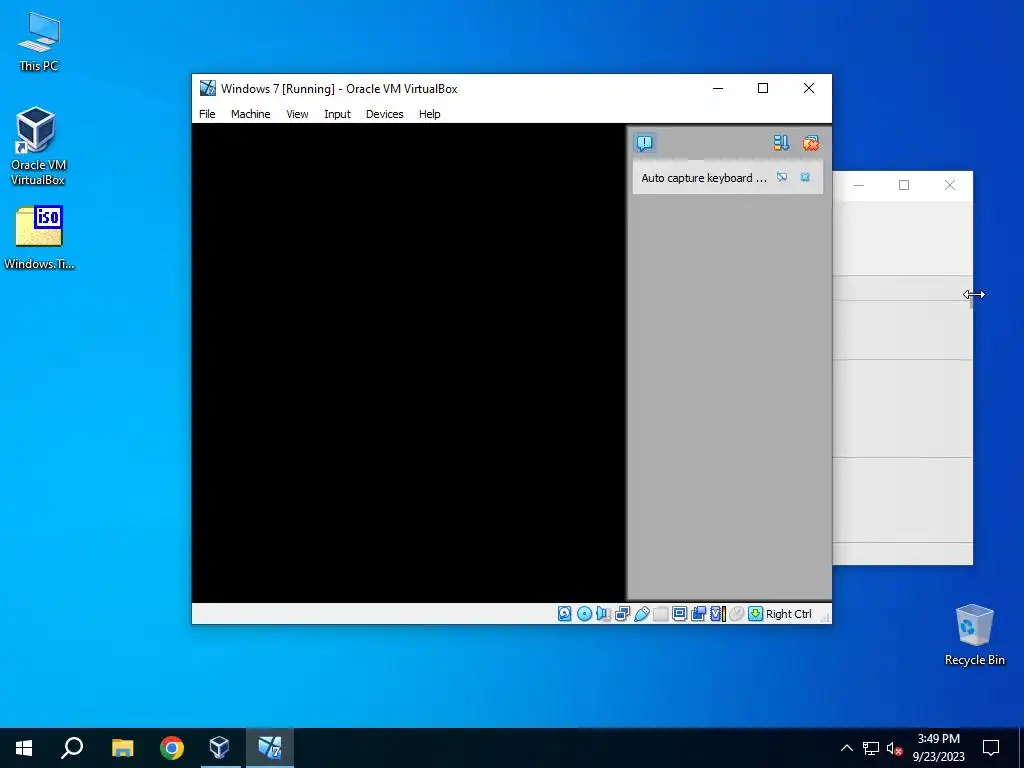This screenshot has height=768, width=1024.
Task: Click the taskbar Search magnifier icon
Action: 72,748
